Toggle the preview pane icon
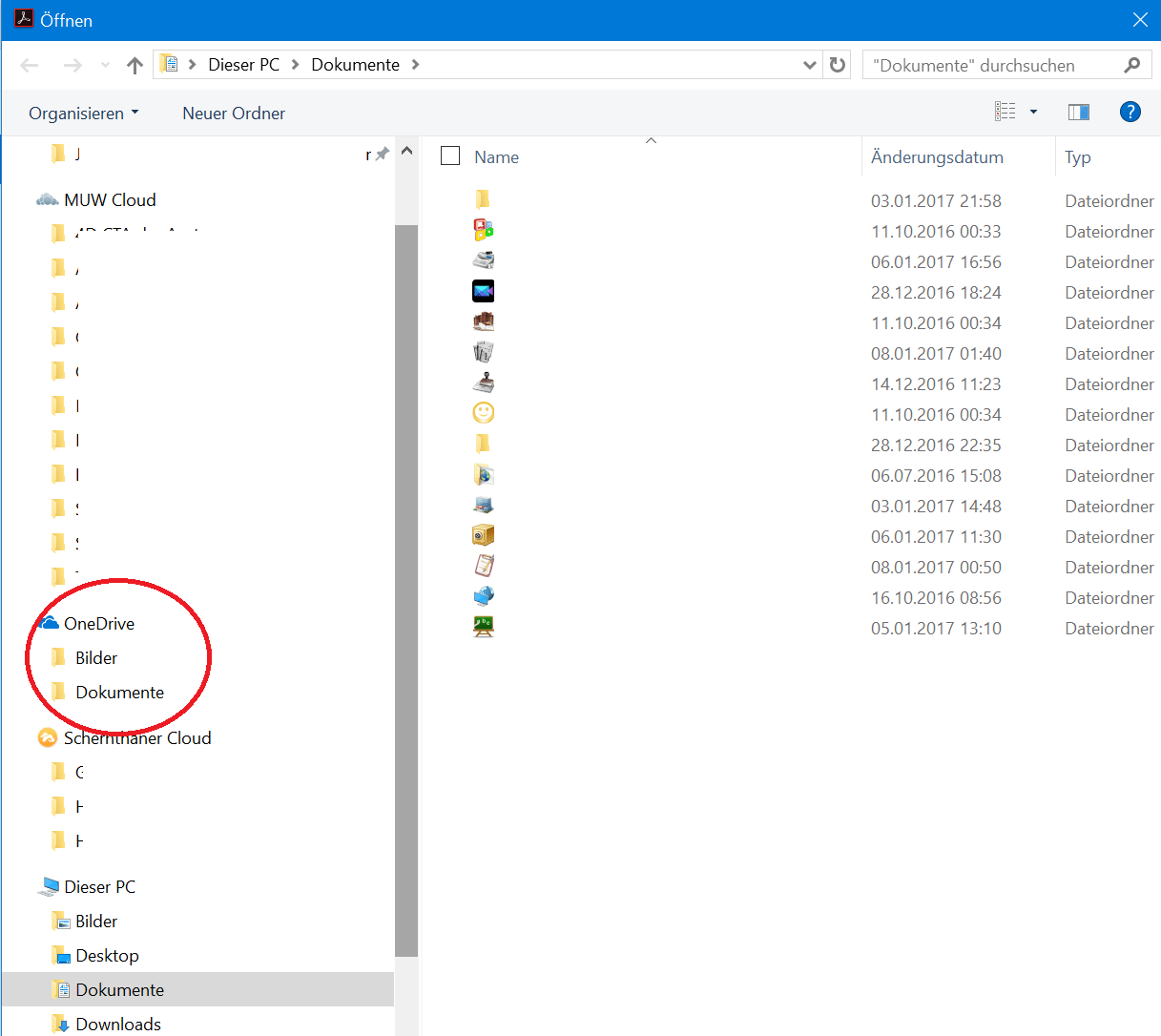Screen dimensions: 1161x1036 click(x=1078, y=112)
